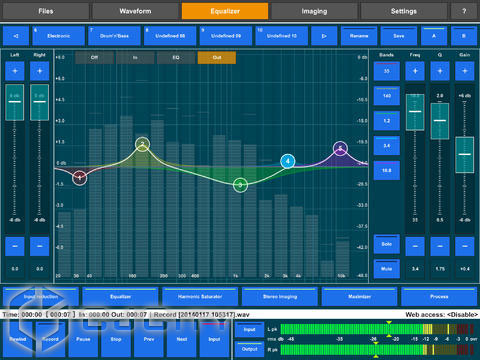Click the Save preset button
Screen dimensions: 480x360
coord(399,36)
